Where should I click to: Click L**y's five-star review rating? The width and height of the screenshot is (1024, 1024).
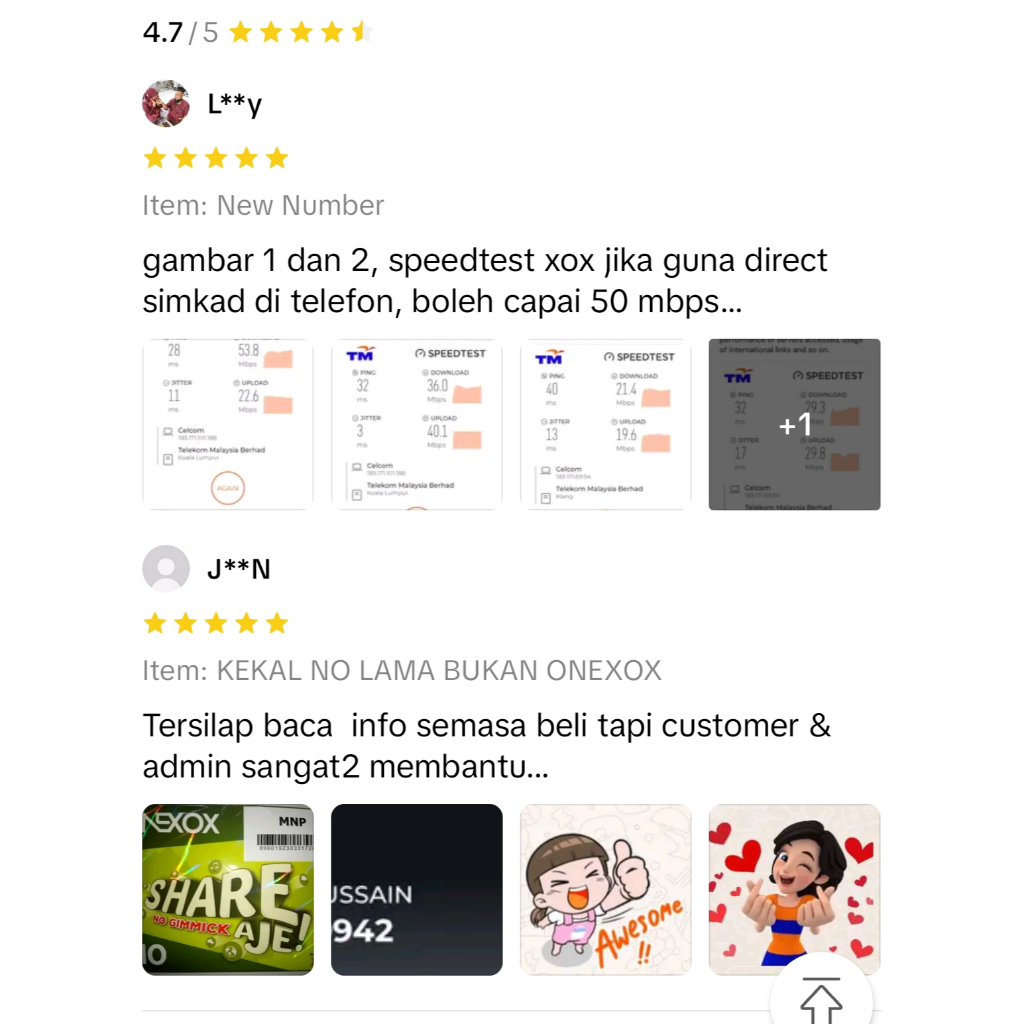pyautogui.click(x=216, y=157)
